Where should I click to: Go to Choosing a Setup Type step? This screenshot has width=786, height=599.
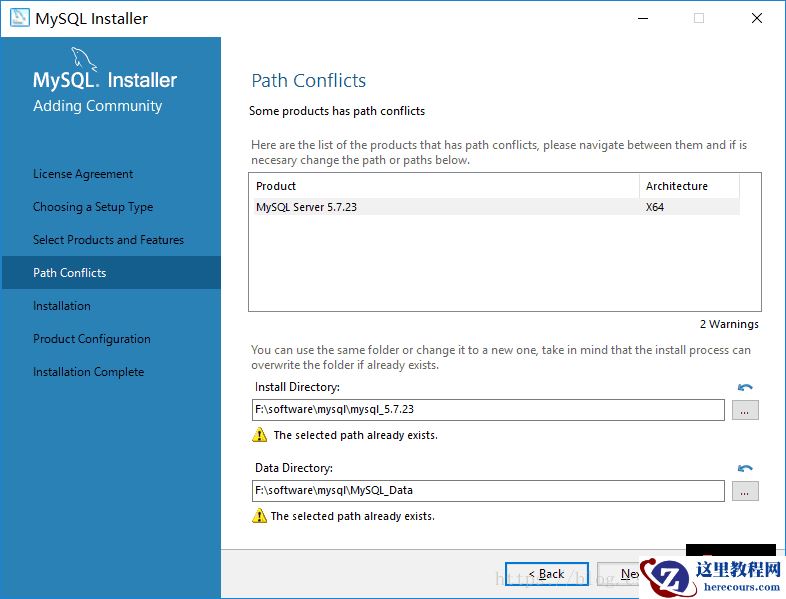click(93, 207)
